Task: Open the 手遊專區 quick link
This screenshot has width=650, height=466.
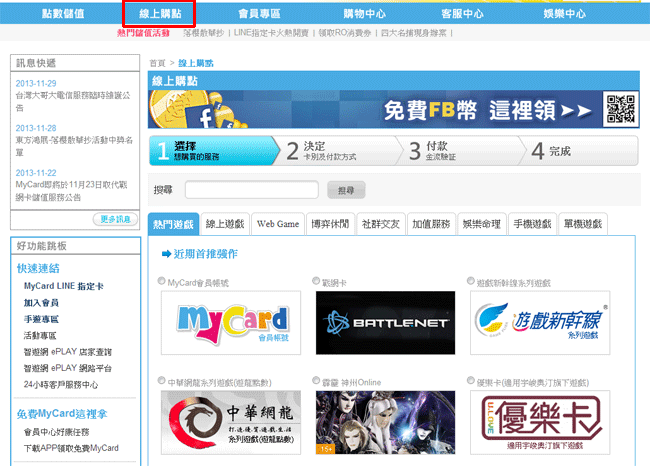Action: pyautogui.click(x=41, y=319)
